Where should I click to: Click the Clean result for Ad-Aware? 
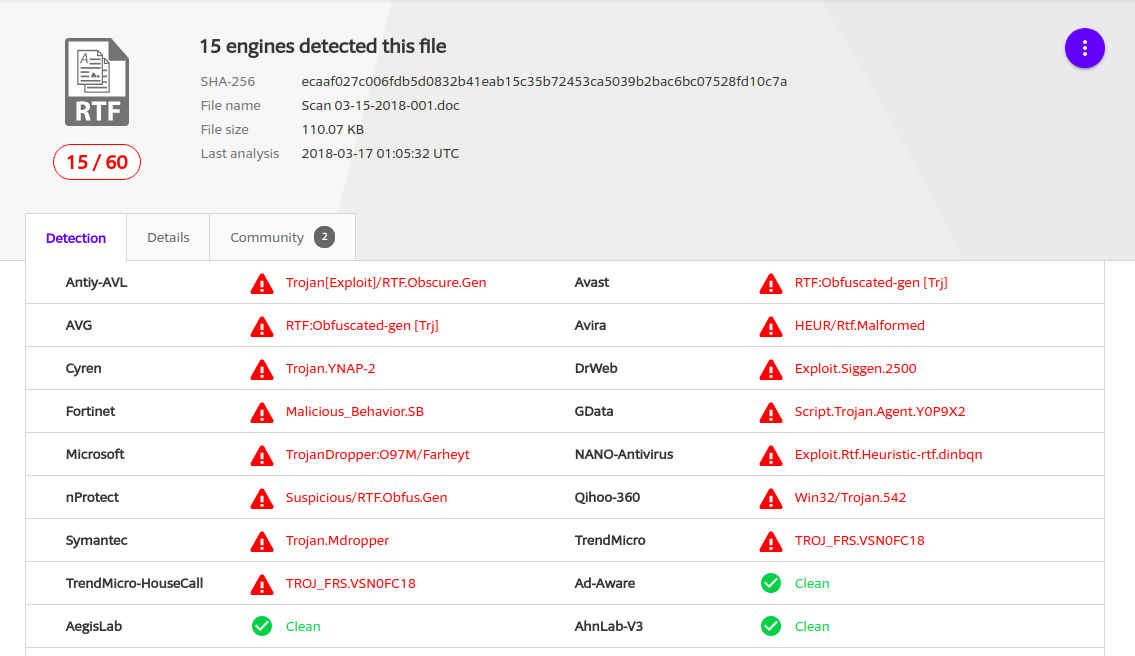click(x=812, y=583)
